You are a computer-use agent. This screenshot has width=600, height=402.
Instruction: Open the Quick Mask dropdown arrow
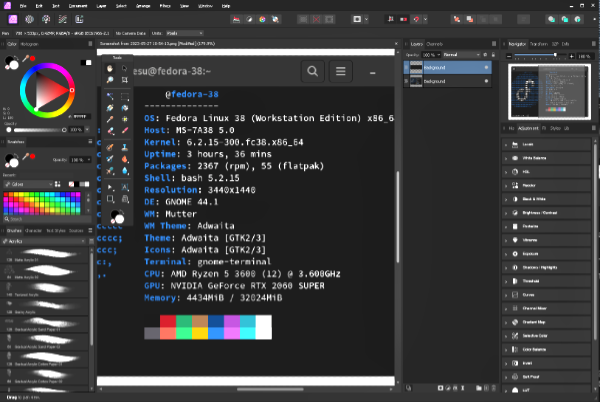(366, 19)
